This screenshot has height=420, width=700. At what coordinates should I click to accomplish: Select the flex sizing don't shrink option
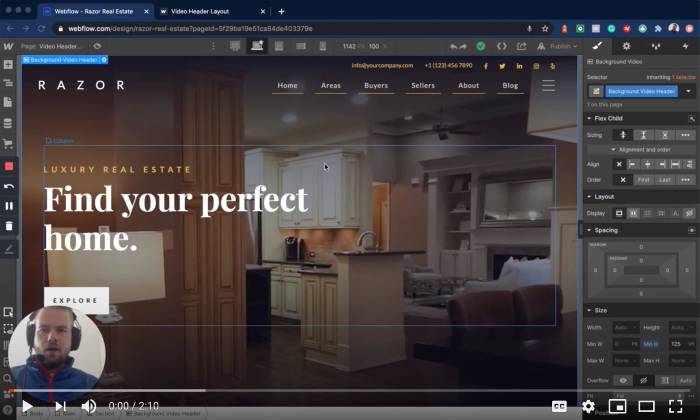(x=665, y=135)
